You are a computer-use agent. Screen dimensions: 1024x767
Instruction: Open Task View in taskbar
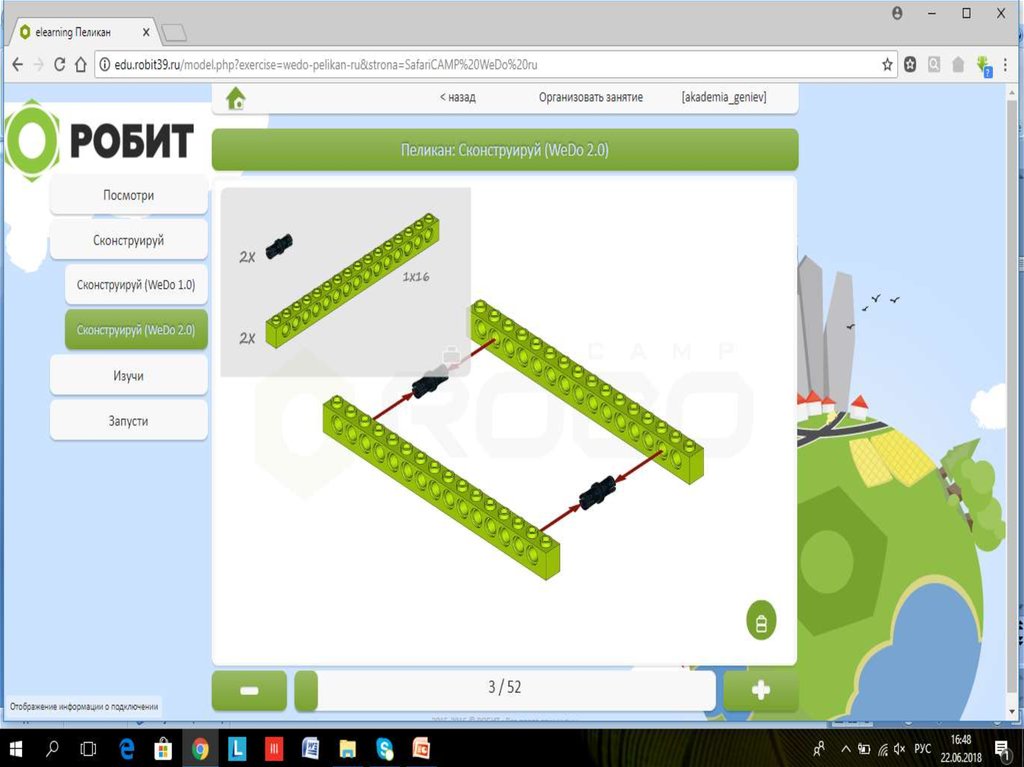click(88, 749)
